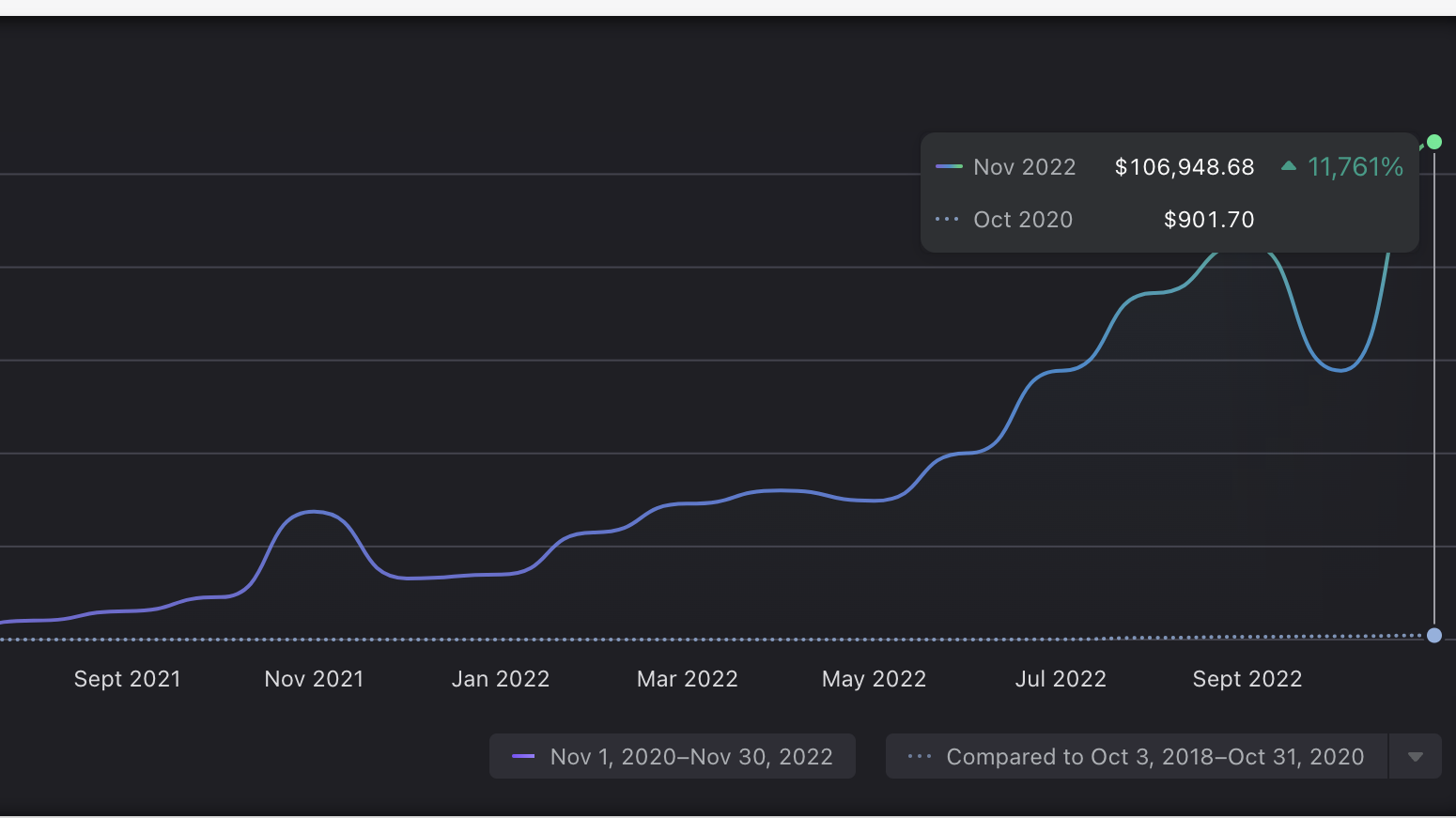Select the May 2022 axis label
The width and height of the screenshot is (1456, 818).
coord(874,679)
